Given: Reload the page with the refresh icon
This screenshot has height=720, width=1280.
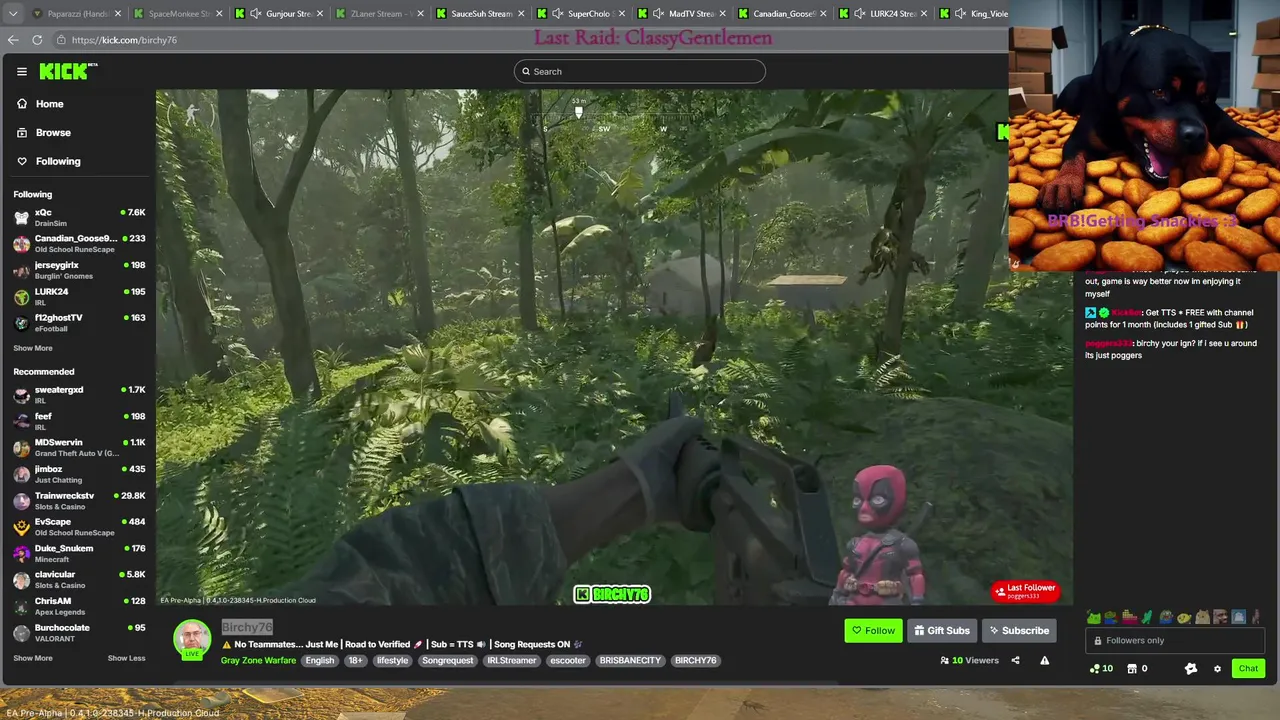Looking at the screenshot, I should (x=37, y=40).
